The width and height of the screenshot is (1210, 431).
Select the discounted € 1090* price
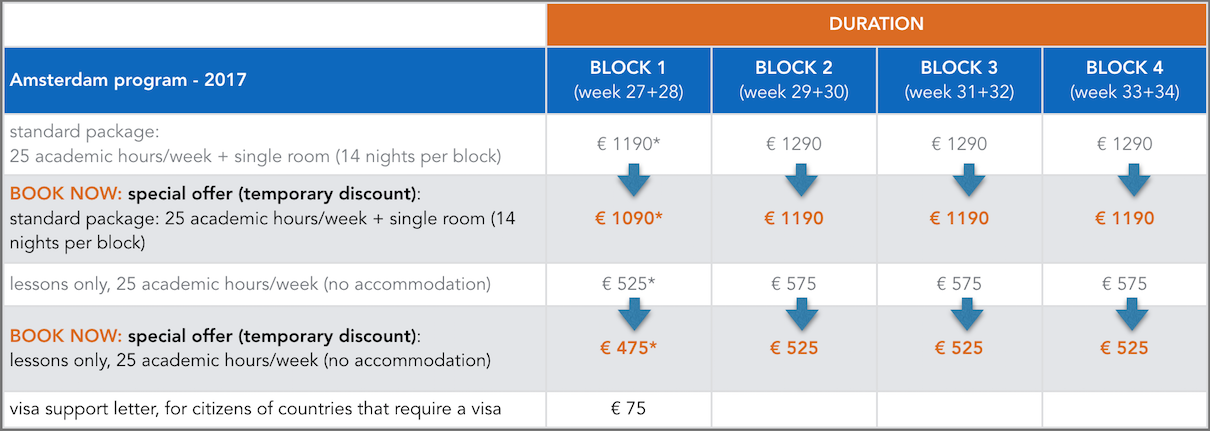coord(629,218)
